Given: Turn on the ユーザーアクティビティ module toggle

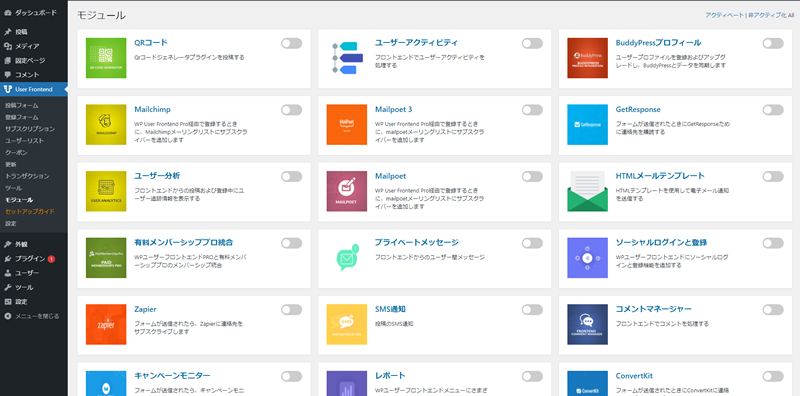Looking at the screenshot, I should [532, 43].
